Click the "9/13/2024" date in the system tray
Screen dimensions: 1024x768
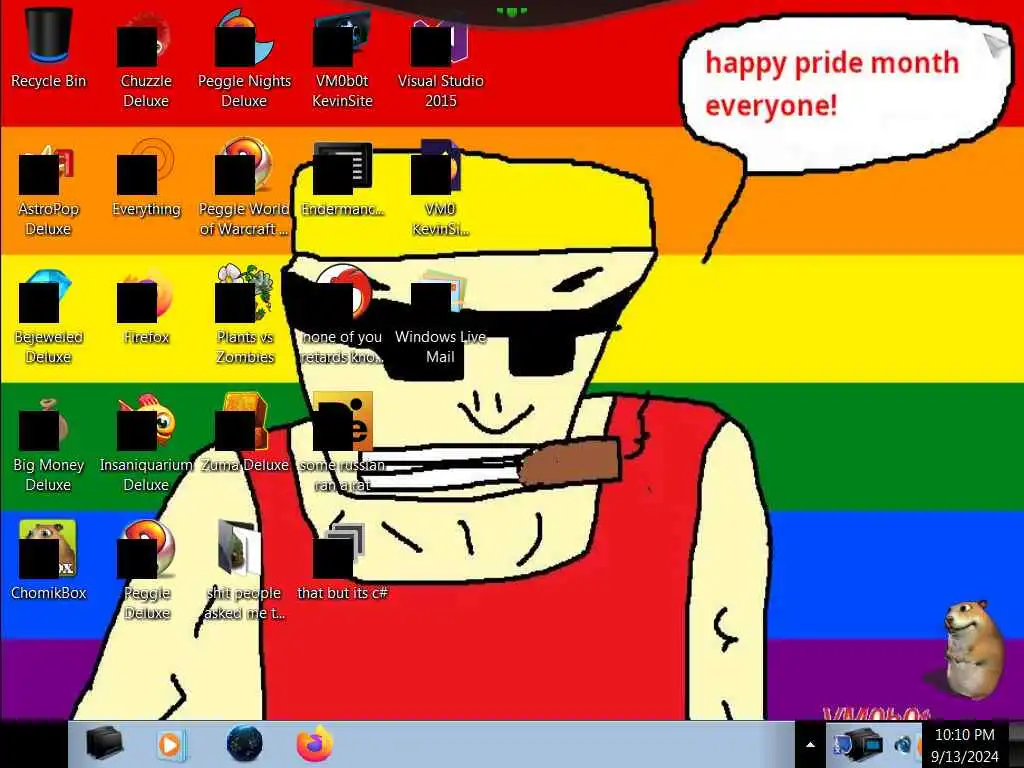click(965, 757)
